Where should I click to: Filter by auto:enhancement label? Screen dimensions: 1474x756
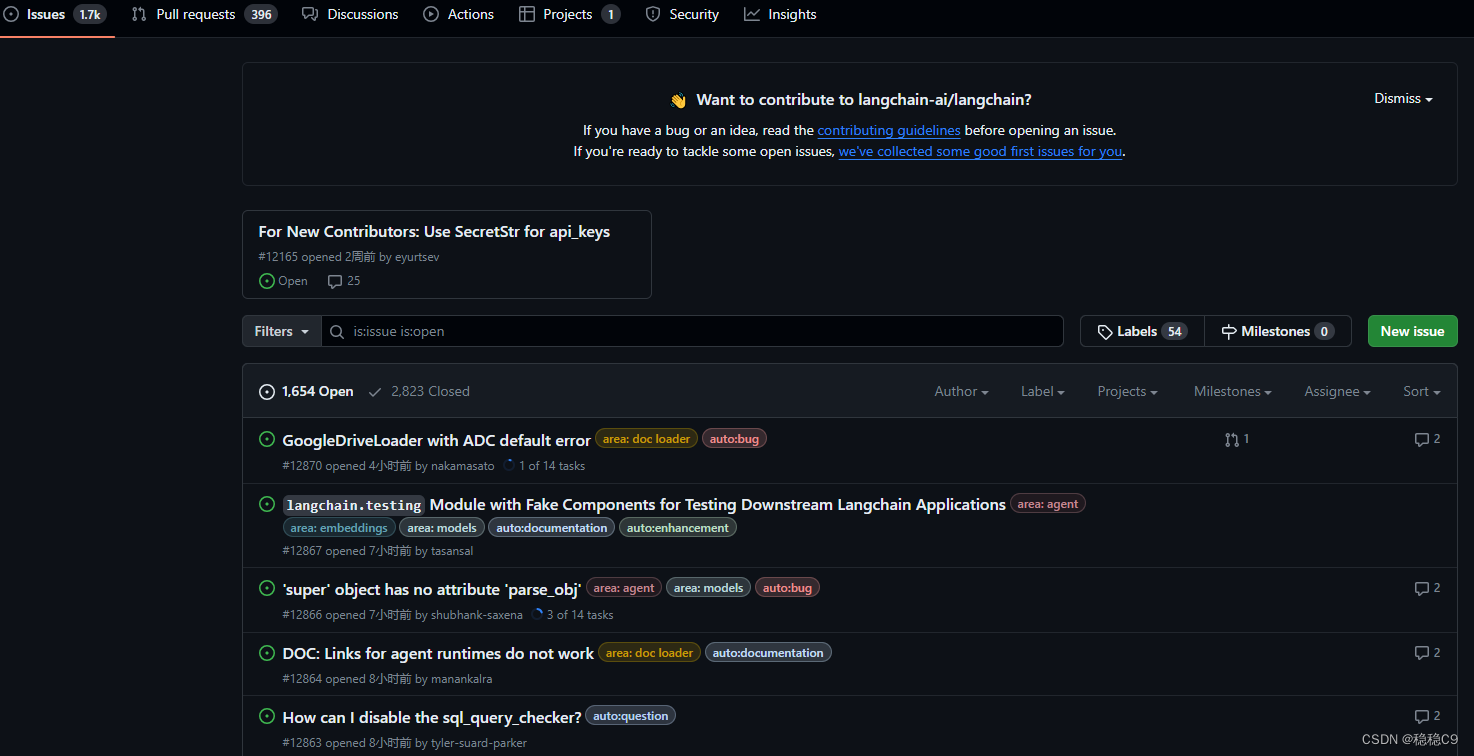[678, 528]
